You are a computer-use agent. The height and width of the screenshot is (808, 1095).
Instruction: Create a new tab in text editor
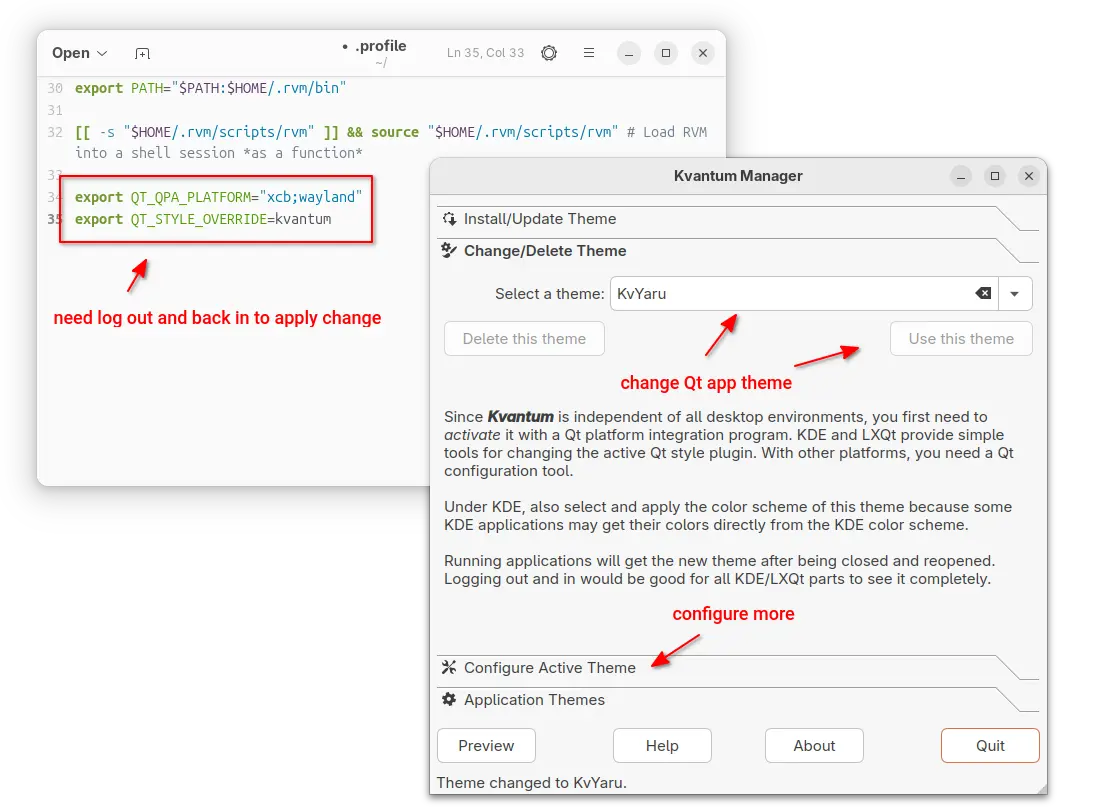(x=143, y=53)
